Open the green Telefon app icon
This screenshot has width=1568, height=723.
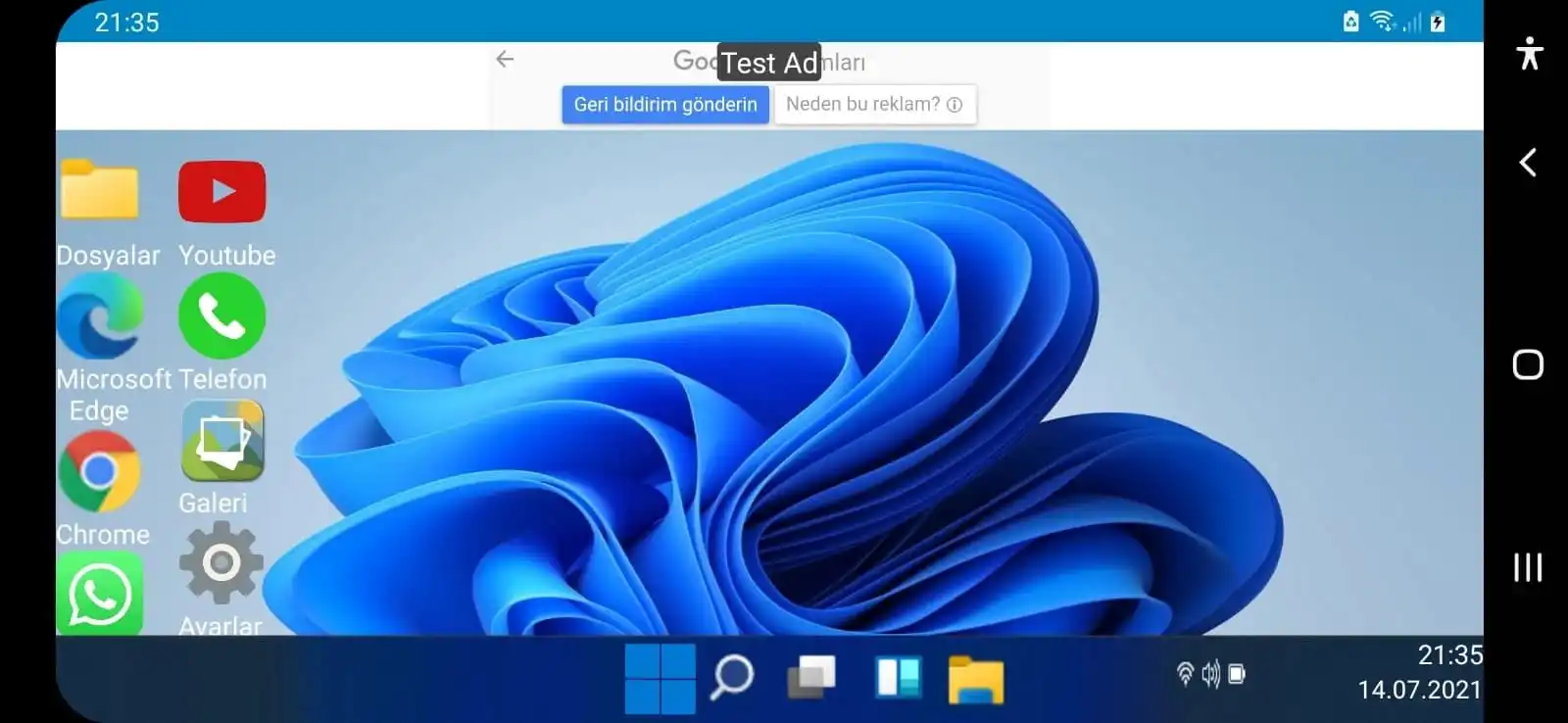(x=221, y=315)
